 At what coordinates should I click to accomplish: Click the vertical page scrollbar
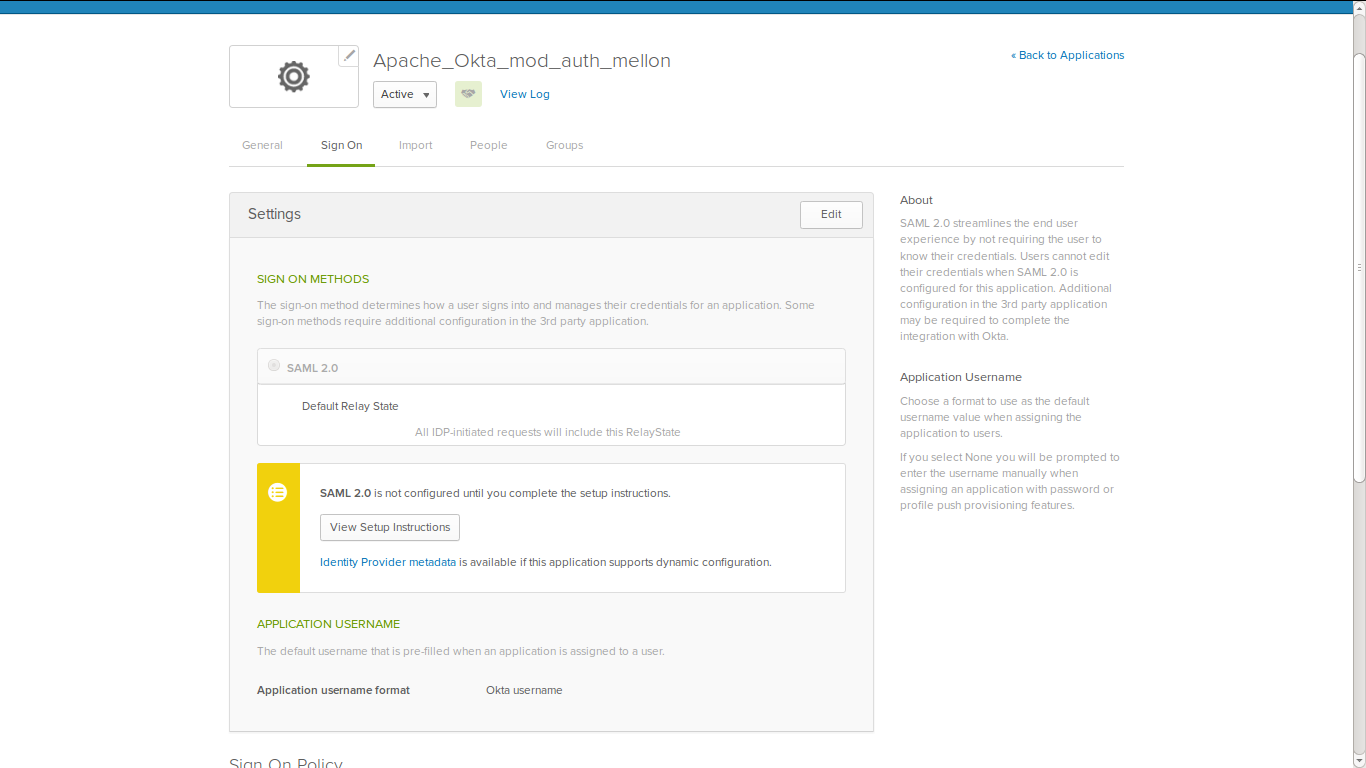pos(1359,268)
